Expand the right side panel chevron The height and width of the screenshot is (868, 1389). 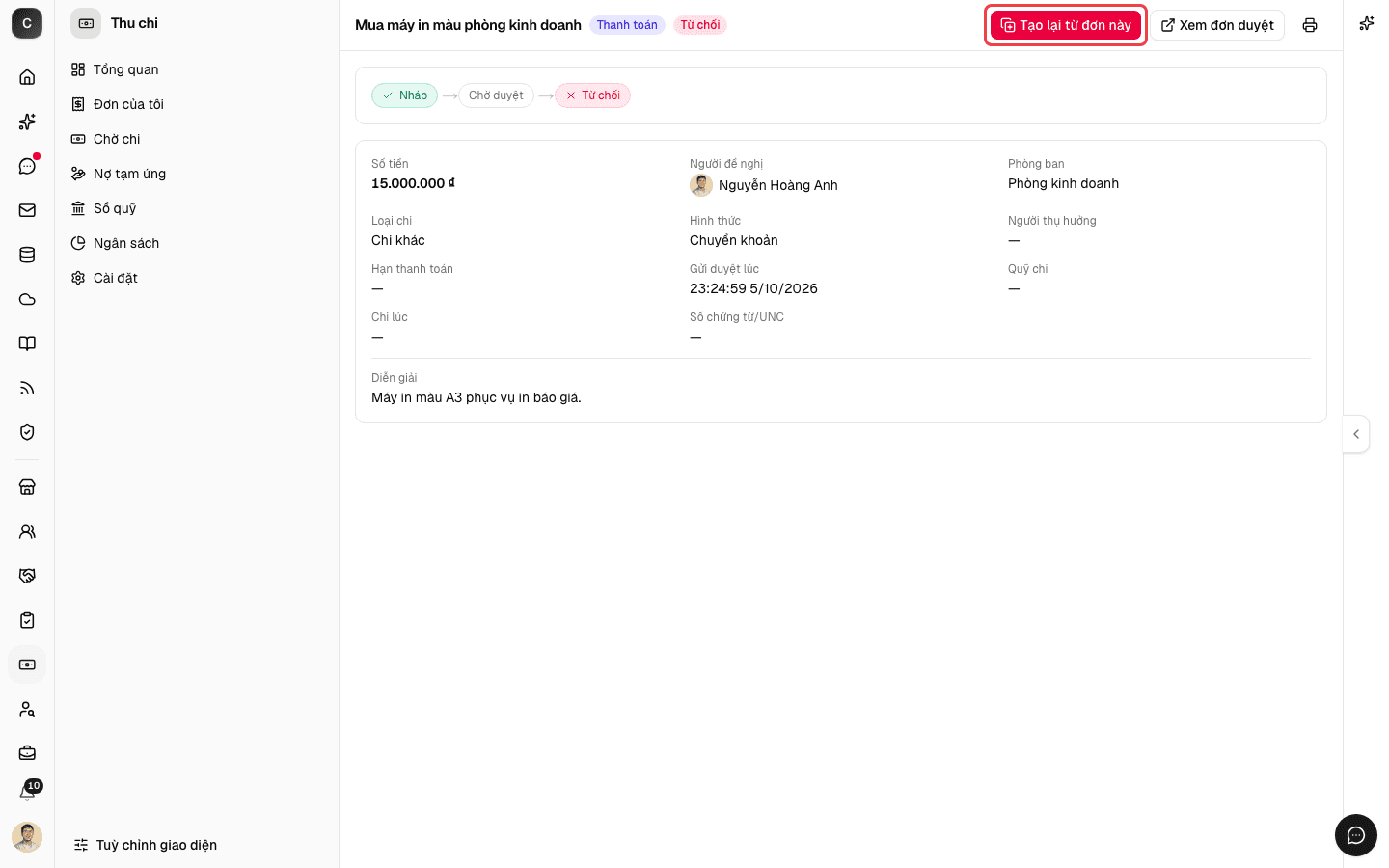(x=1356, y=434)
